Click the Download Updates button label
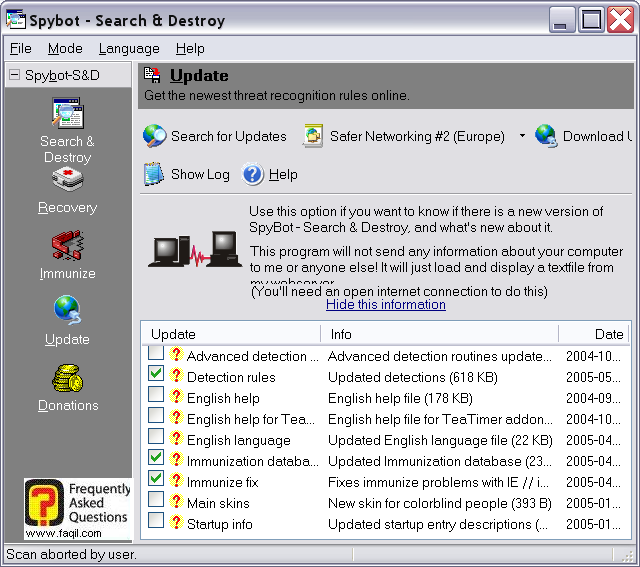Viewport: 640px width, 567px height. (597, 136)
